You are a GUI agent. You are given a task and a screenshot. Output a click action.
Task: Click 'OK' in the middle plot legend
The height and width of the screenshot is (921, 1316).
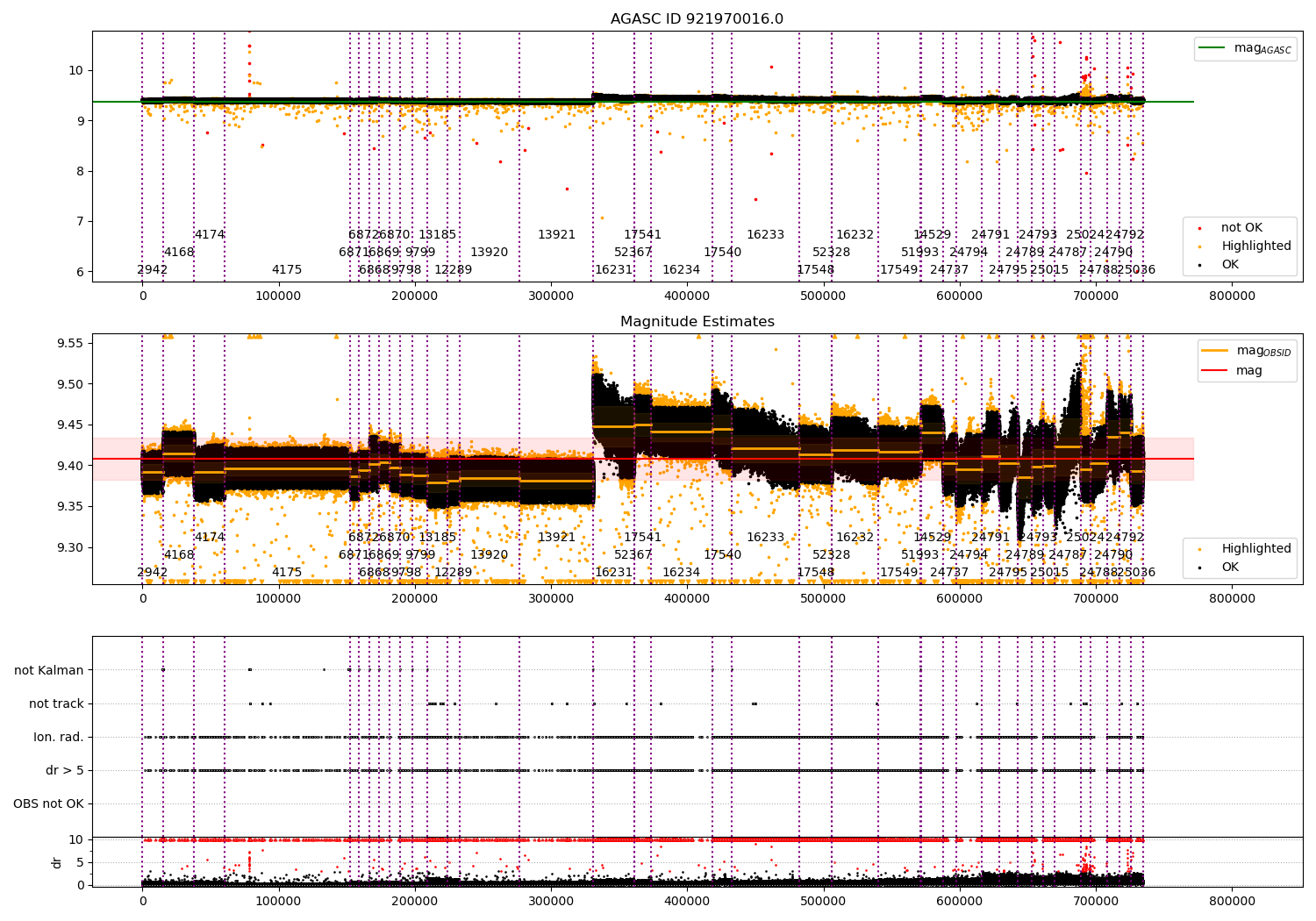[1230, 568]
